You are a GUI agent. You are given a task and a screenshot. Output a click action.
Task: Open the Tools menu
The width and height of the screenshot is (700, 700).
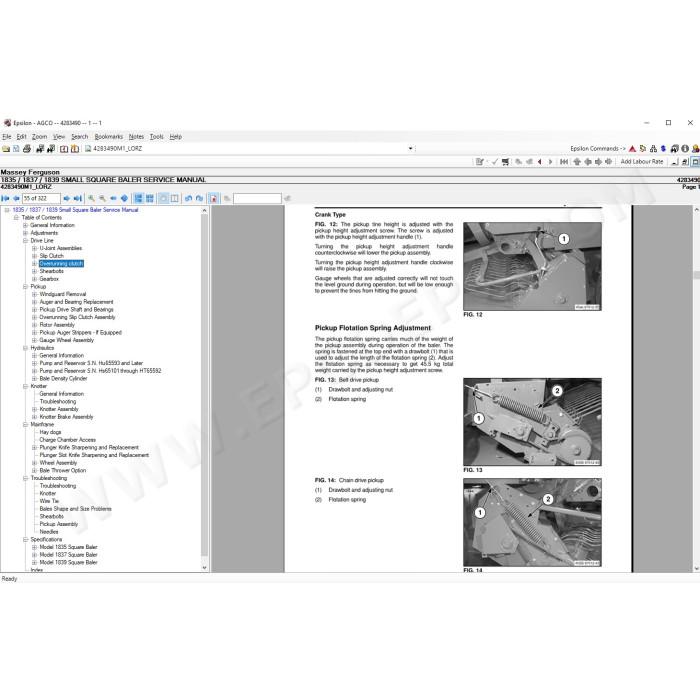click(x=156, y=137)
